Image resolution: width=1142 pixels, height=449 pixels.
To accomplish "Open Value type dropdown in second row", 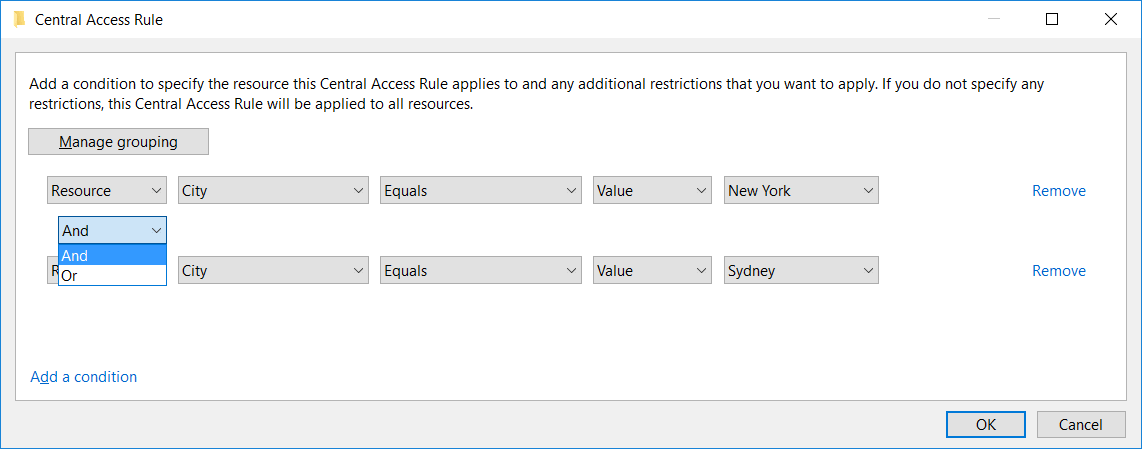I will click(x=652, y=270).
